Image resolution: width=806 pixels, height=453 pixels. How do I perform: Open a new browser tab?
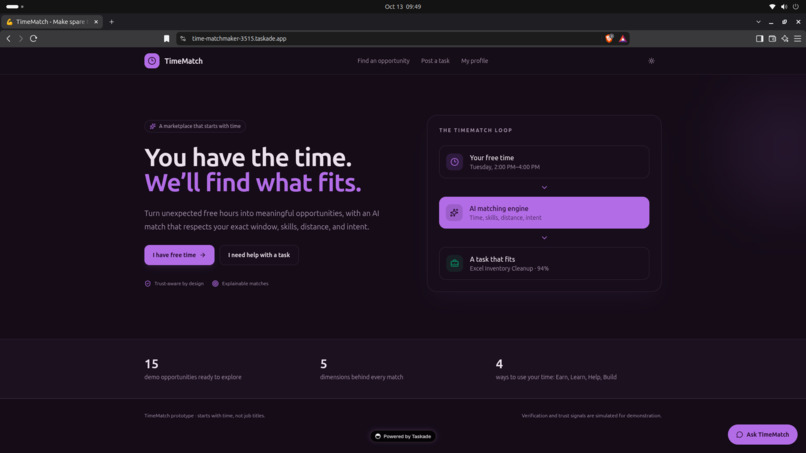point(112,22)
